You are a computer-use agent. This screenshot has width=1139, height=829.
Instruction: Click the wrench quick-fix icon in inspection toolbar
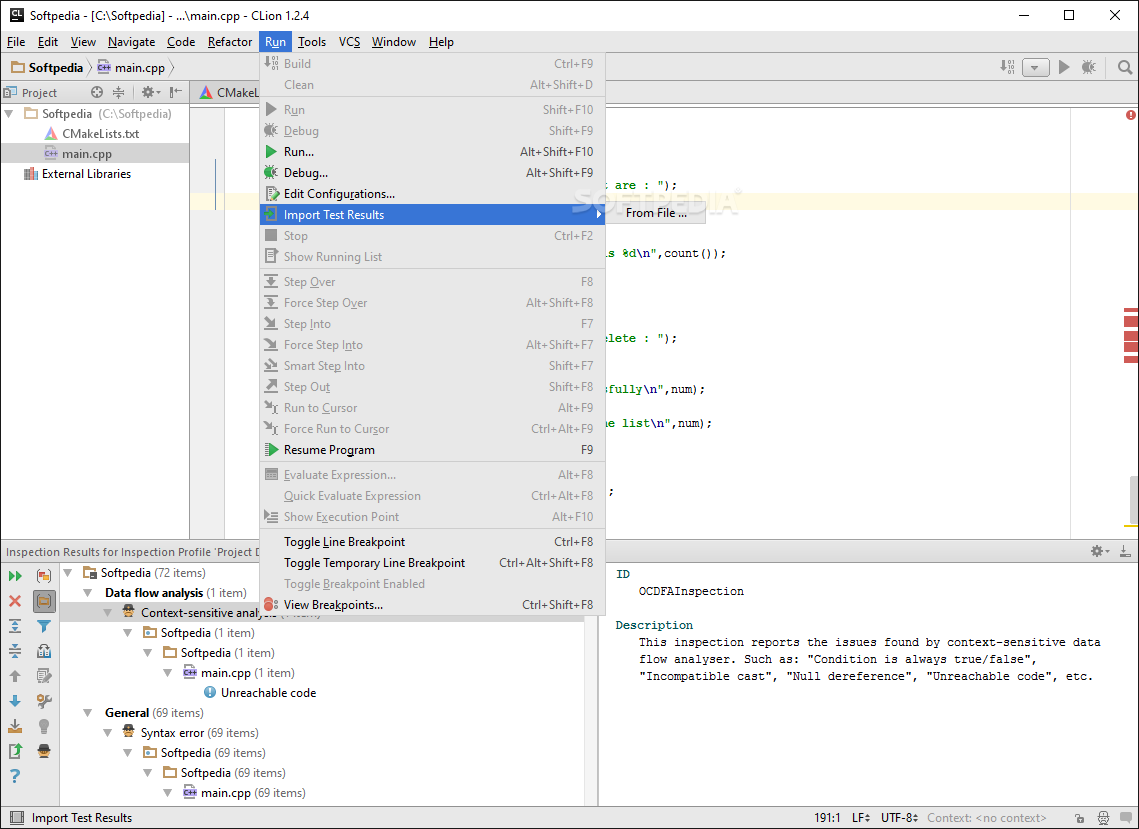[x=44, y=701]
